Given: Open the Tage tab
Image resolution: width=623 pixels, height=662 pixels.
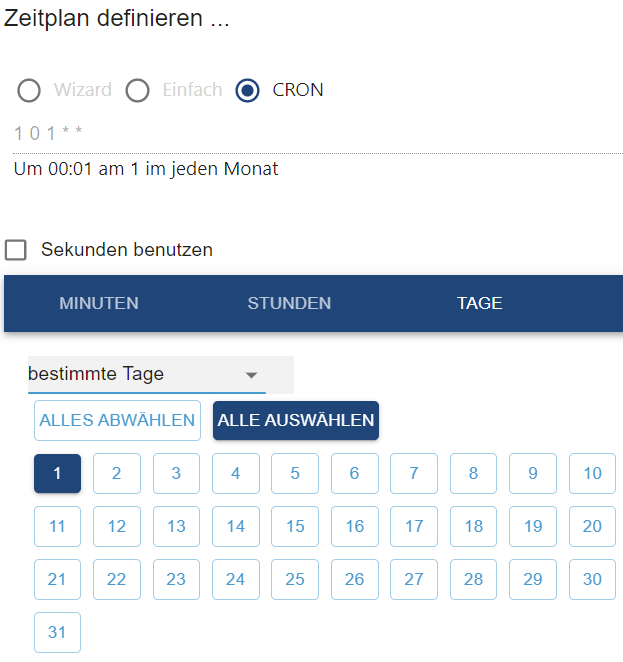Looking at the screenshot, I should (x=479, y=303).
